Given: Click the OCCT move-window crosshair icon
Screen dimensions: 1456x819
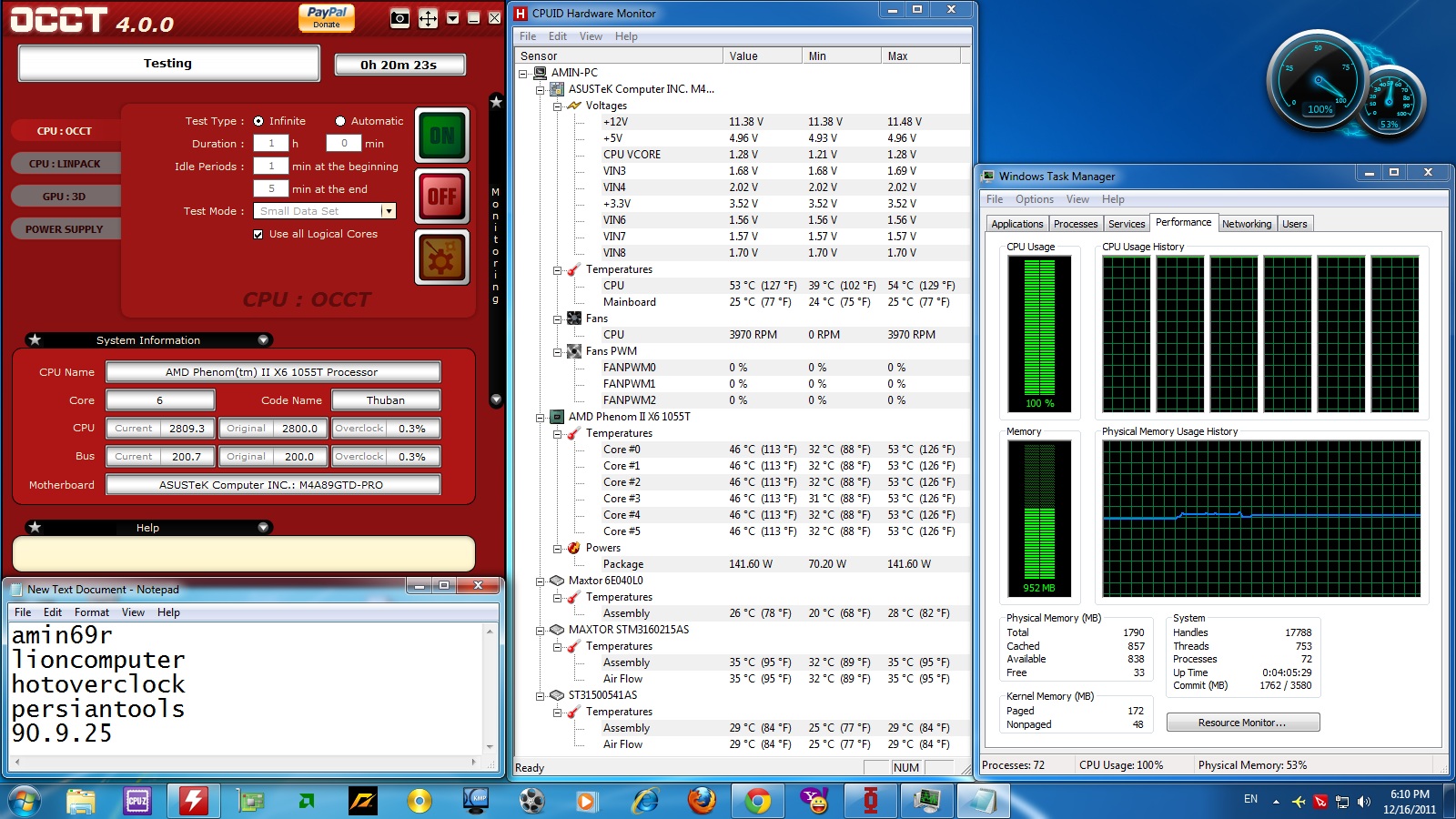Looking at the screenshot, I should (x=428, y=18).
